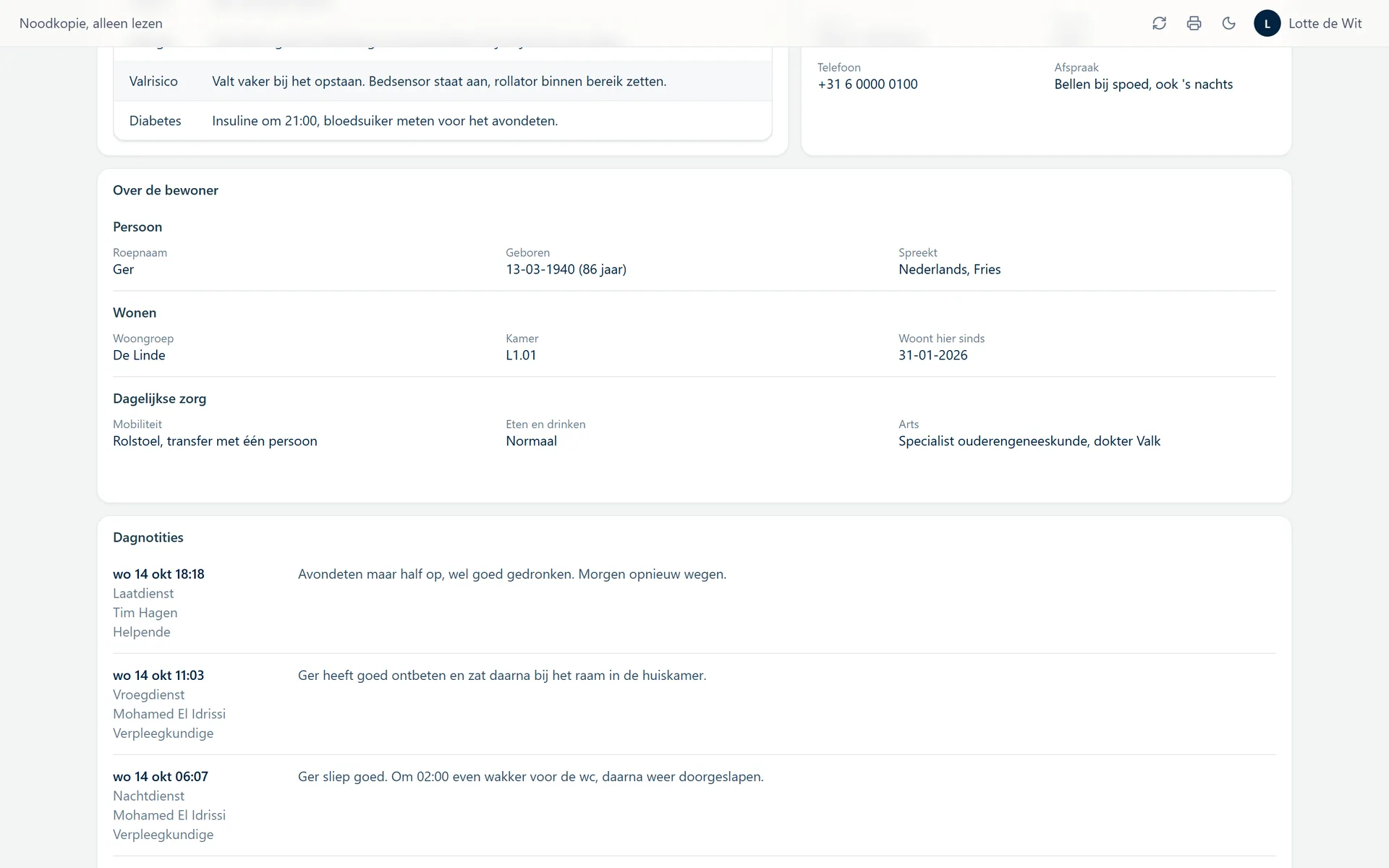Click the date 31-01-2026 under Woont hier sinds
The height and width of the screenshot is (868, 1389).
pos(933,355)
